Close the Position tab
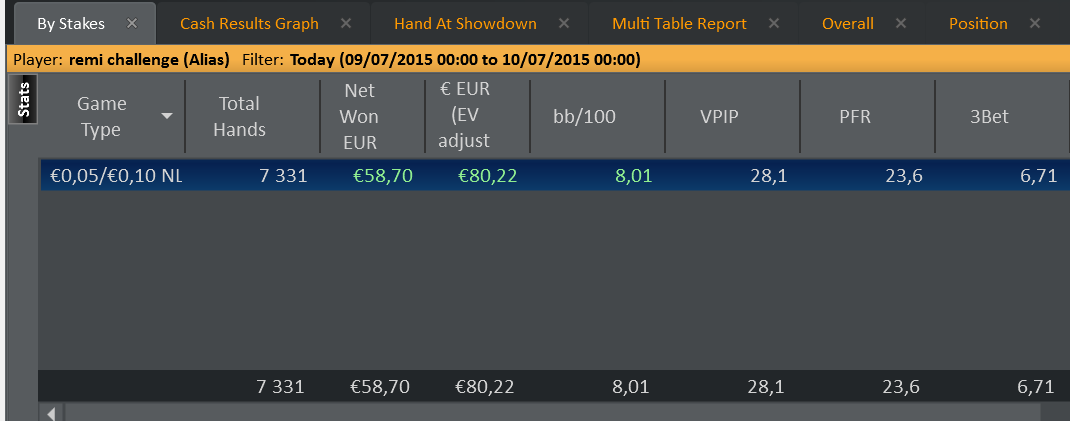Viewport: 1070px width, 421px height. point(1035,23)
